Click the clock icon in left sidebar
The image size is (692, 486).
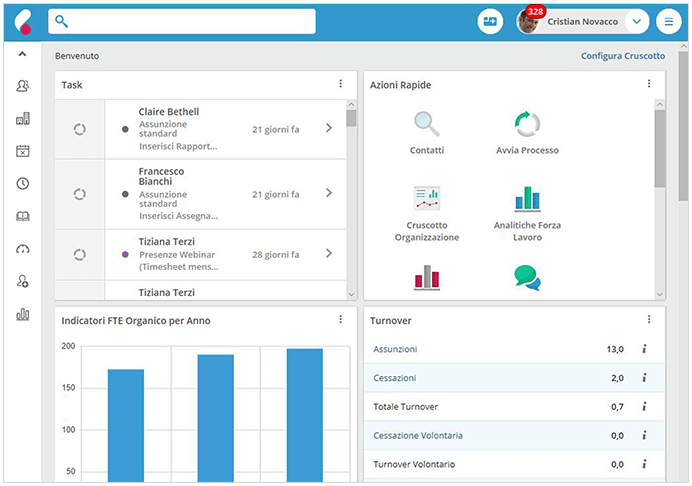22,183
